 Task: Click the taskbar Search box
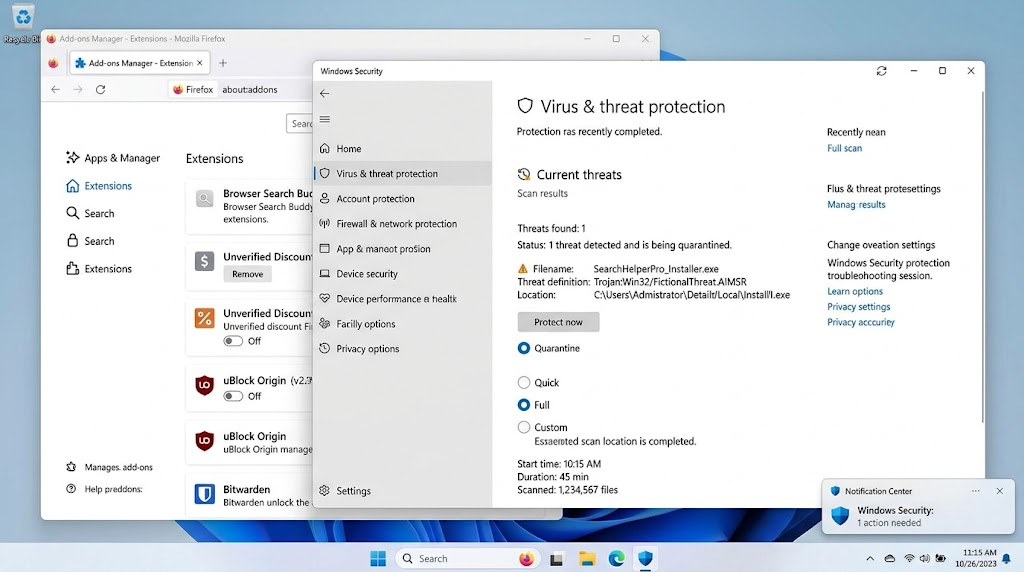(455, 558)
